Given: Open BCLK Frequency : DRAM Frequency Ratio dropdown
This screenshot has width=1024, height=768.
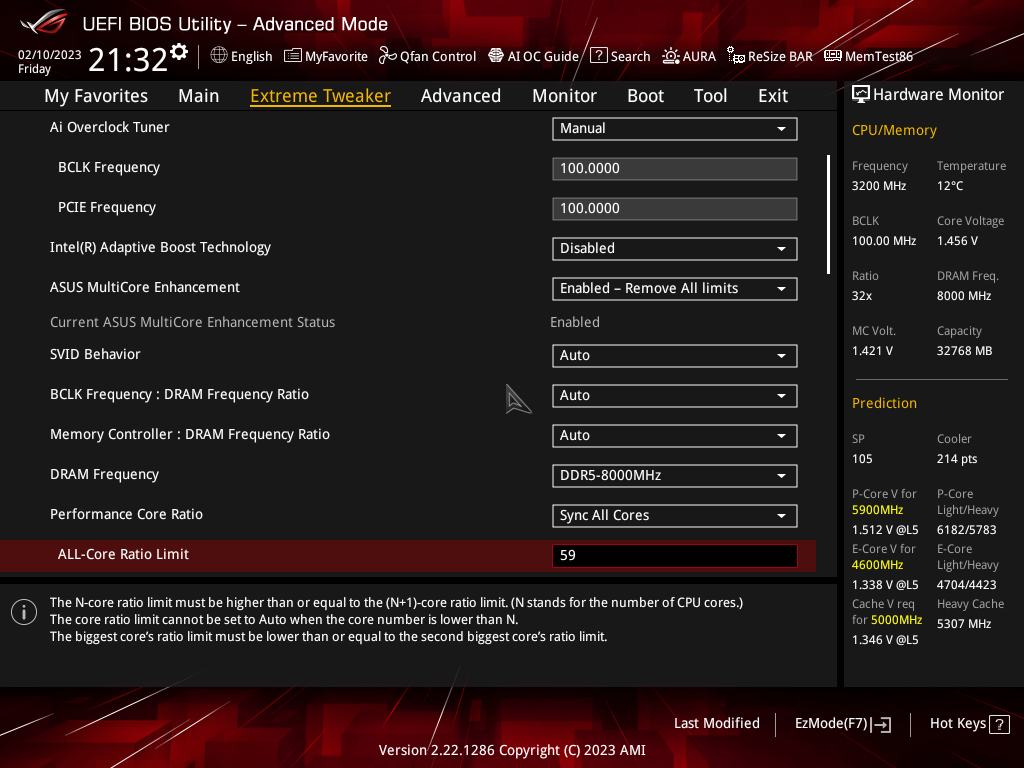Looking at the screenshot, I should click(674, 396).
